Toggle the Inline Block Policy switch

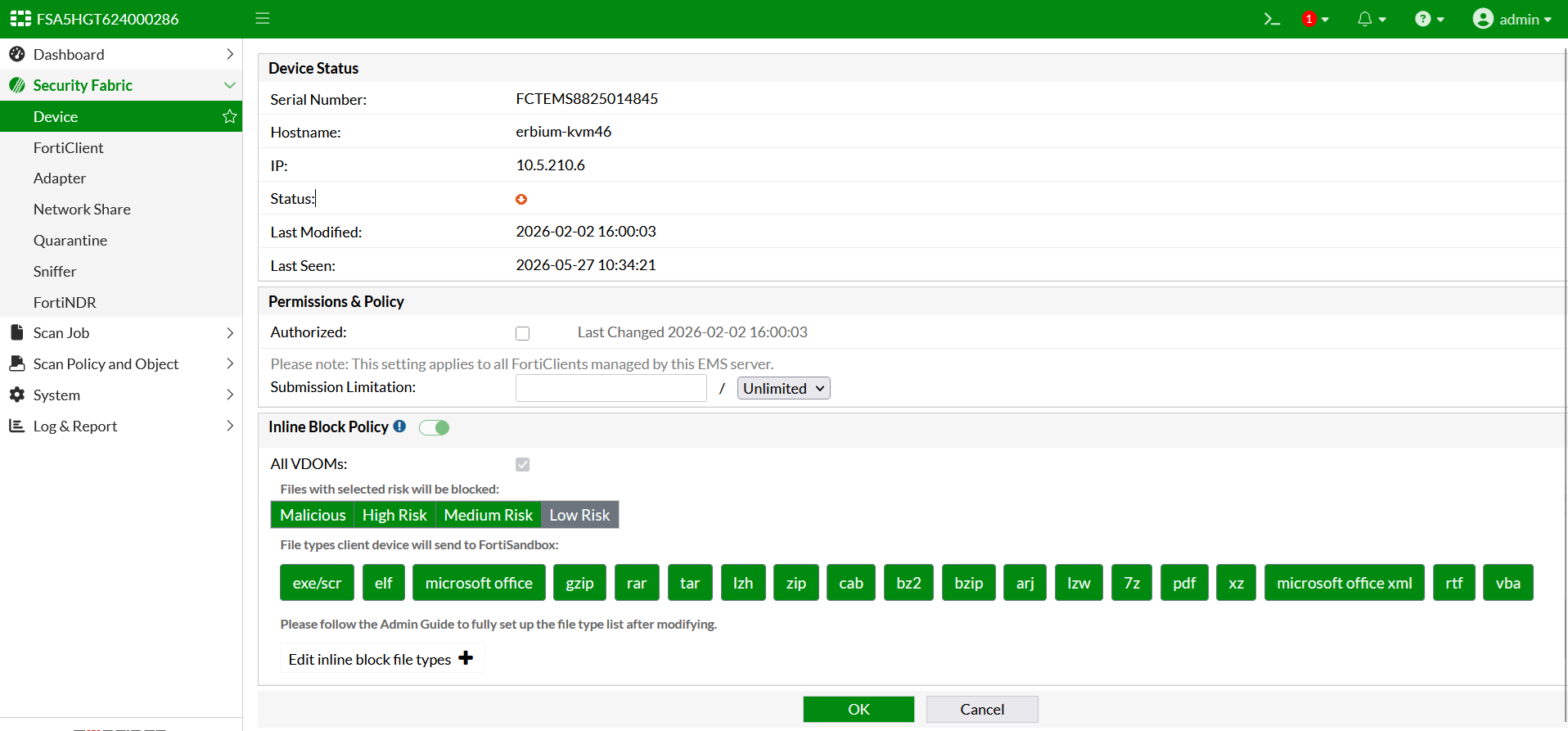point(434,427)
